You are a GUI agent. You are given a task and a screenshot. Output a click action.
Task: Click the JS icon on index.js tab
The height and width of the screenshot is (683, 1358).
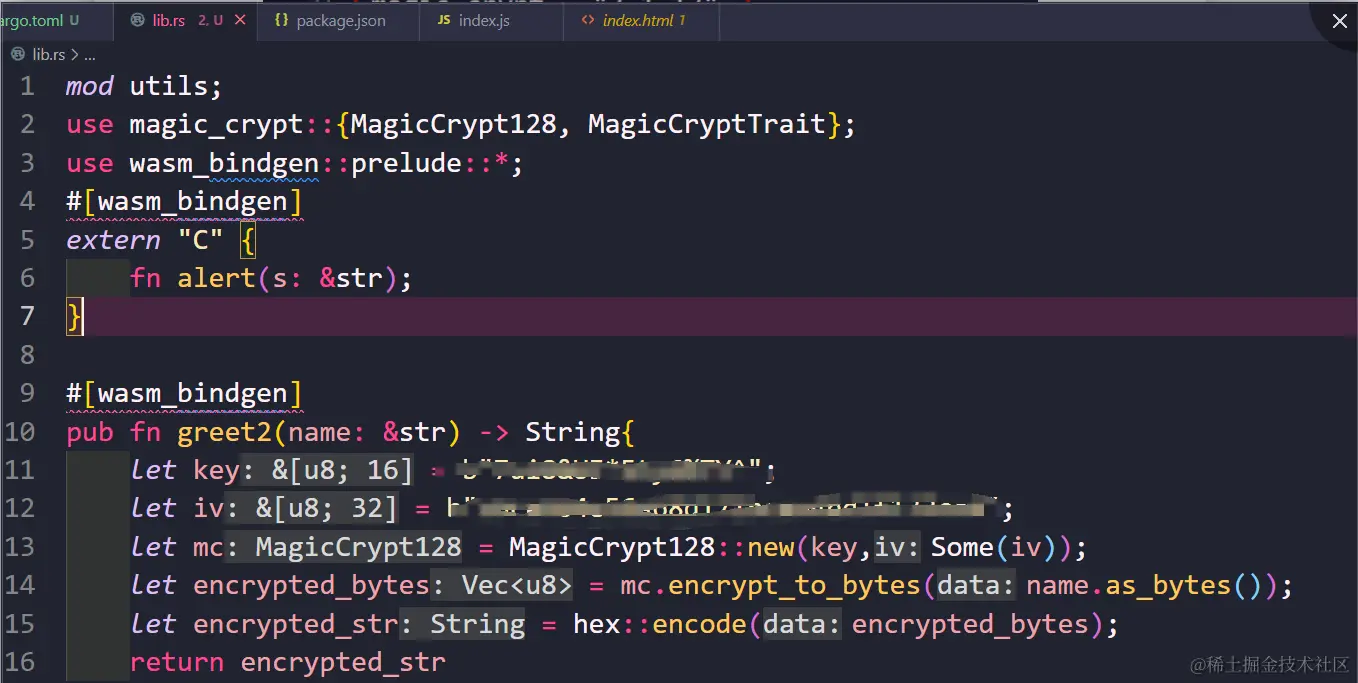pos(444,20)
